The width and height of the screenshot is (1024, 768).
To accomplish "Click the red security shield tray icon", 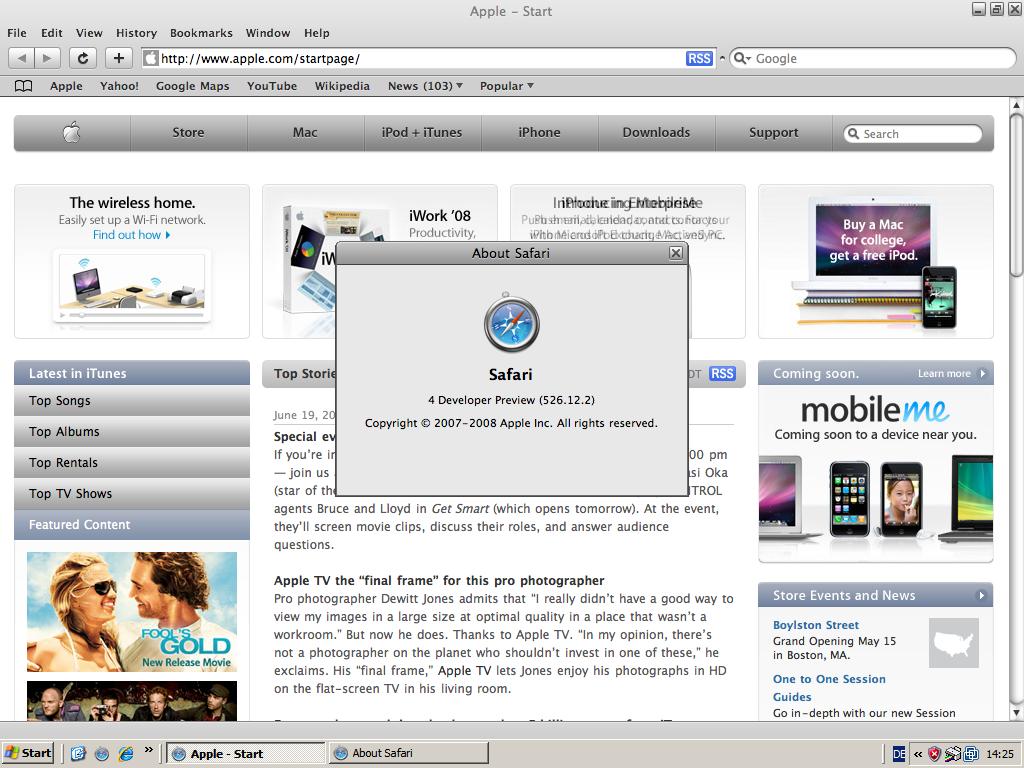I will pyautogui.click(x=935, y=754).
